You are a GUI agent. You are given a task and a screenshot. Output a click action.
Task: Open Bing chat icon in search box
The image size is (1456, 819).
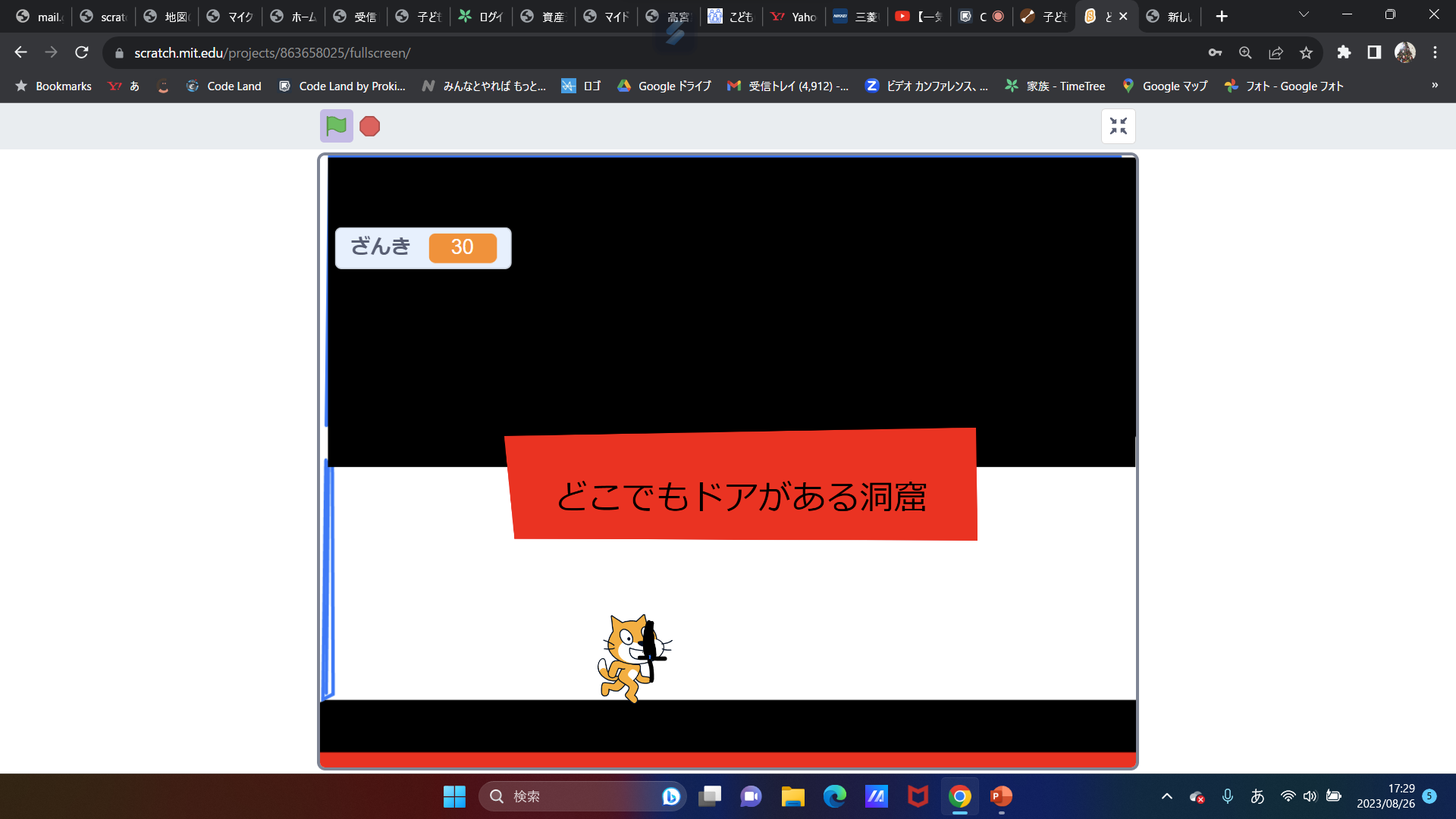(670, 796)
